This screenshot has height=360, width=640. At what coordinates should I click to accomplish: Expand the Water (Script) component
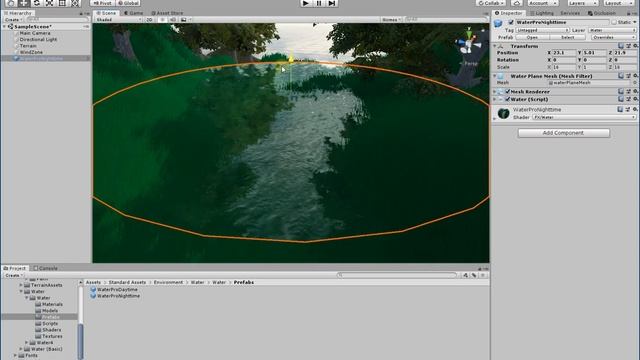coord(495,100)
